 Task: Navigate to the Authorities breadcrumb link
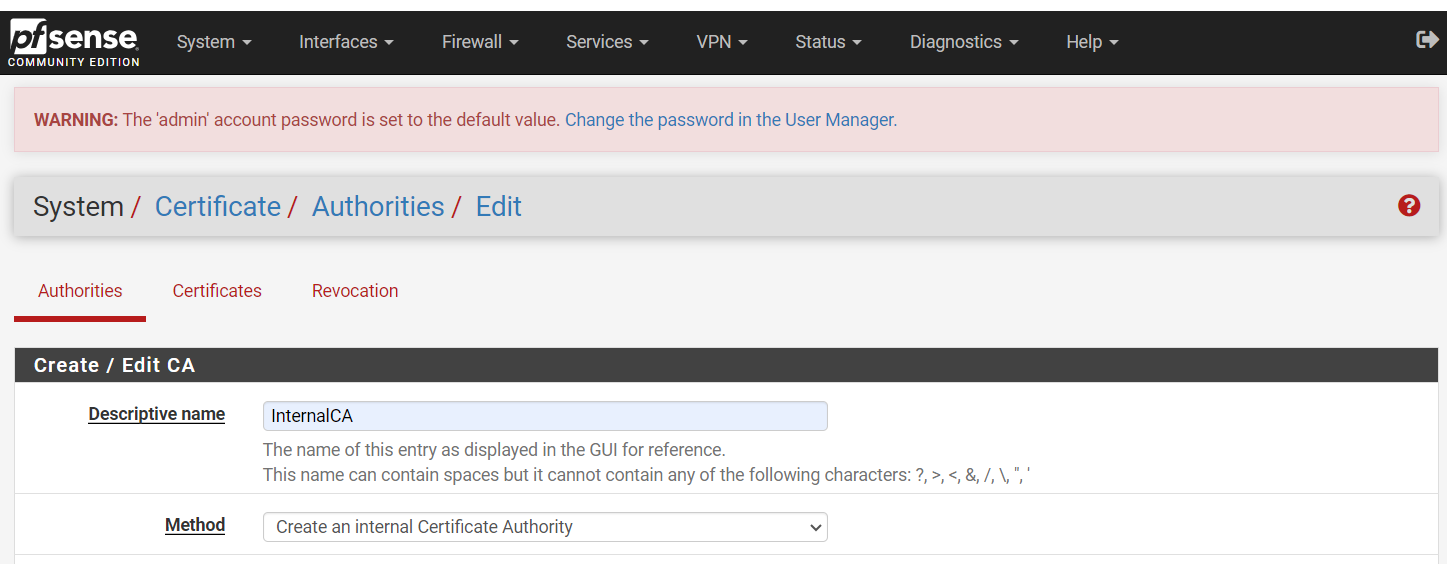tap(378, 207)
